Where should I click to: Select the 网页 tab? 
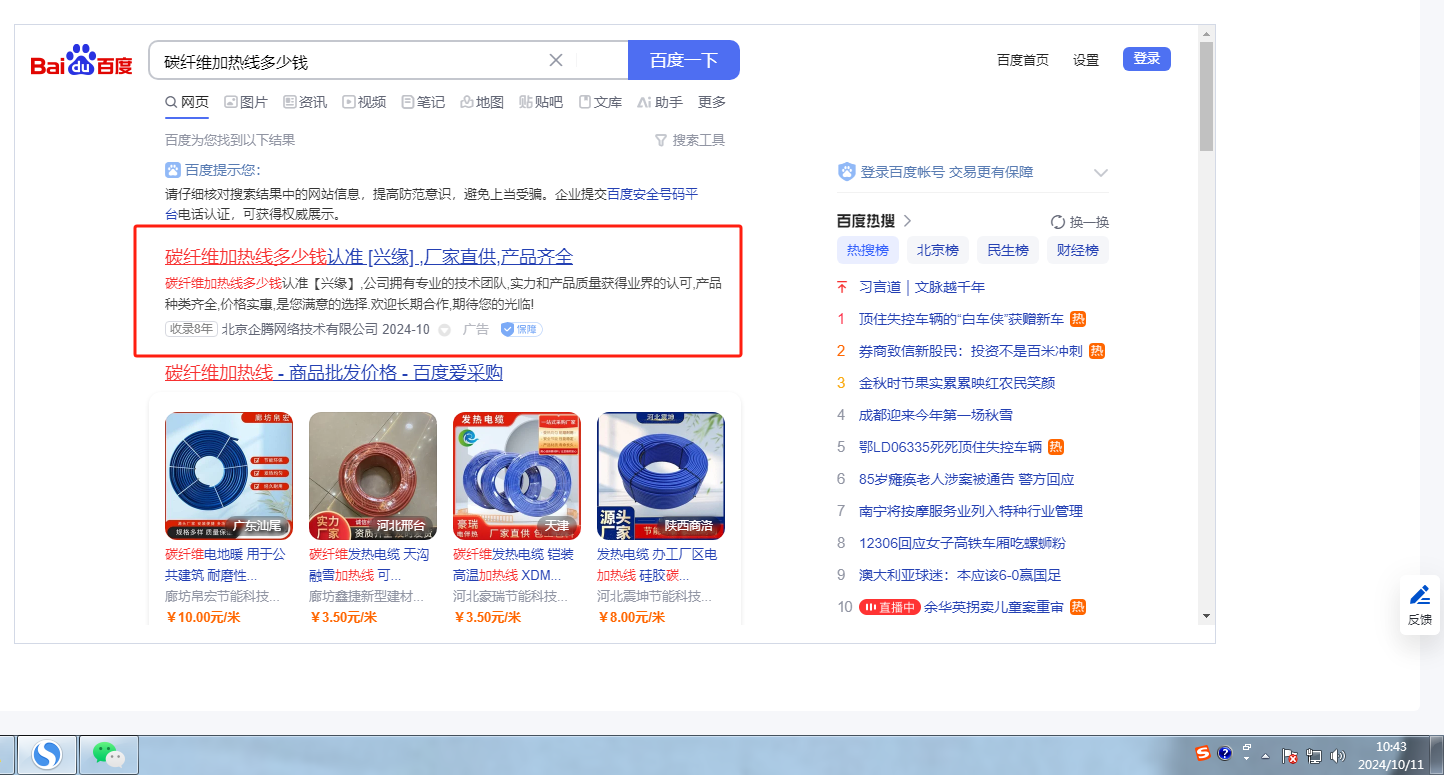pyautogui.click(x=187, y=102)
